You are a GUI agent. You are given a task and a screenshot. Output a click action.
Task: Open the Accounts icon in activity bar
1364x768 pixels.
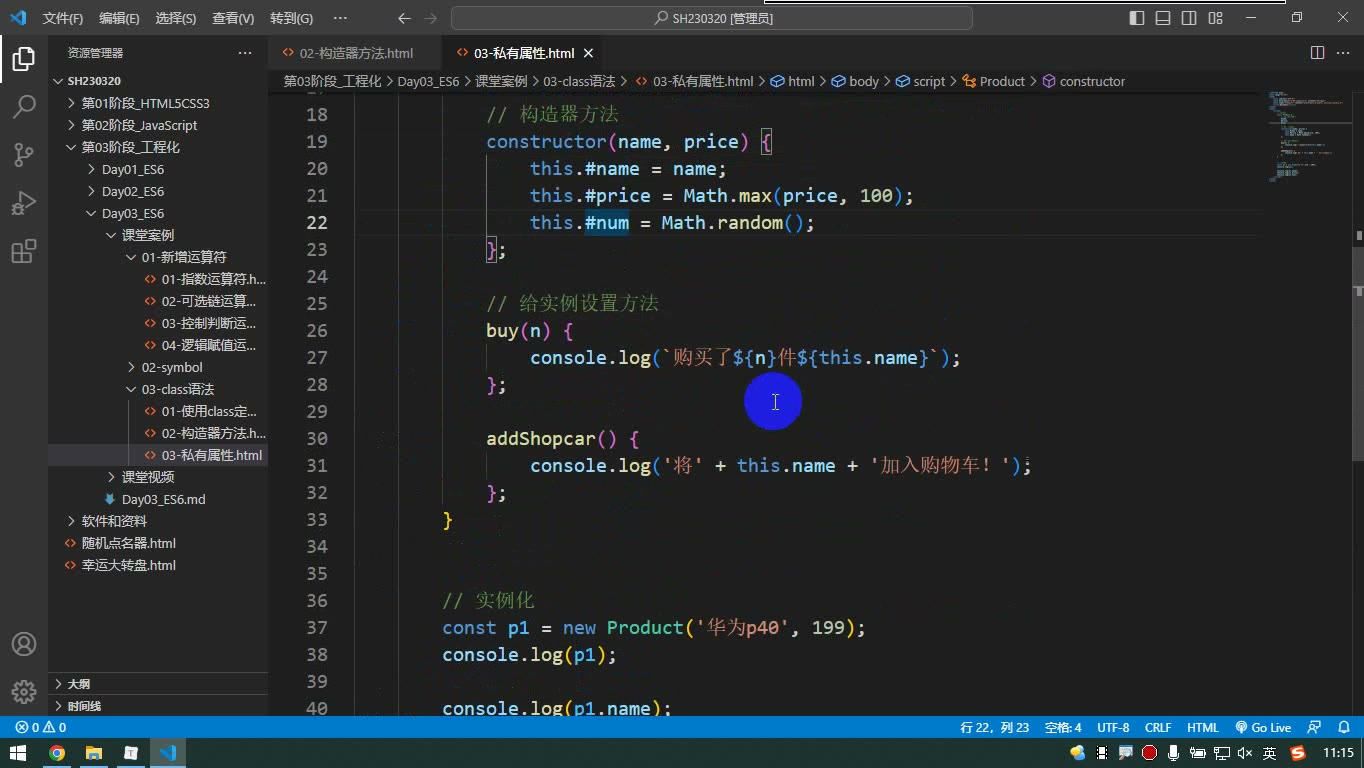pos(24,644)
